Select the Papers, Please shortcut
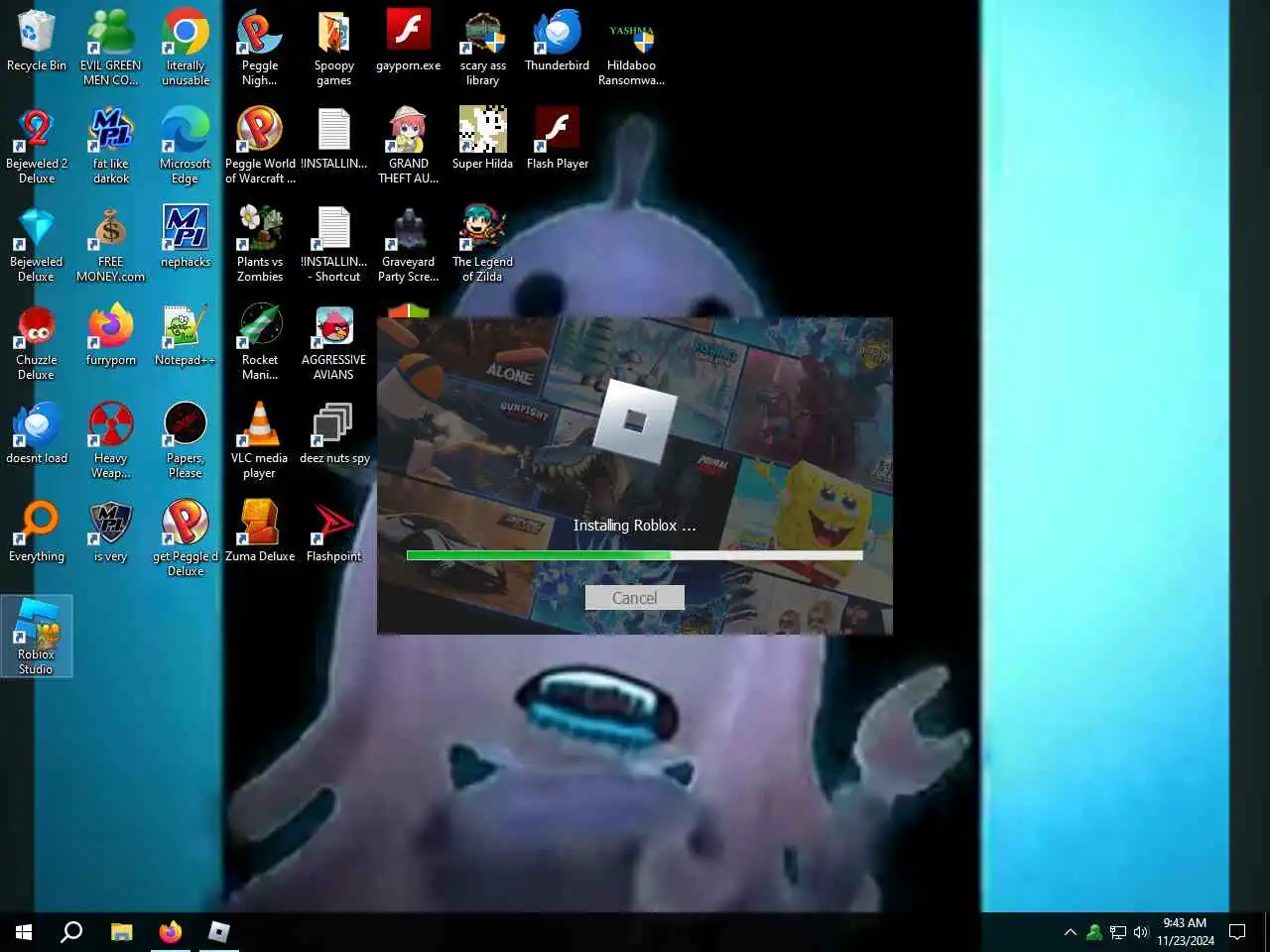1270x952 pixels. click(x=186, y=440)
